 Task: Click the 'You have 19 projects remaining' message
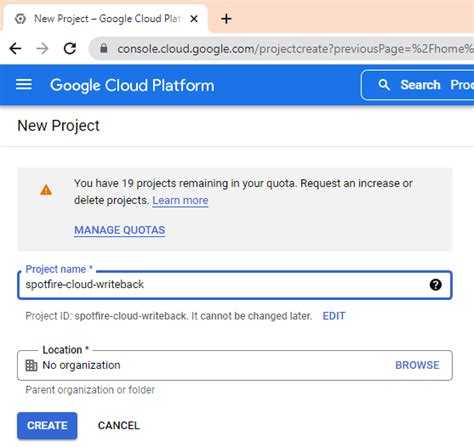point(243,192)
